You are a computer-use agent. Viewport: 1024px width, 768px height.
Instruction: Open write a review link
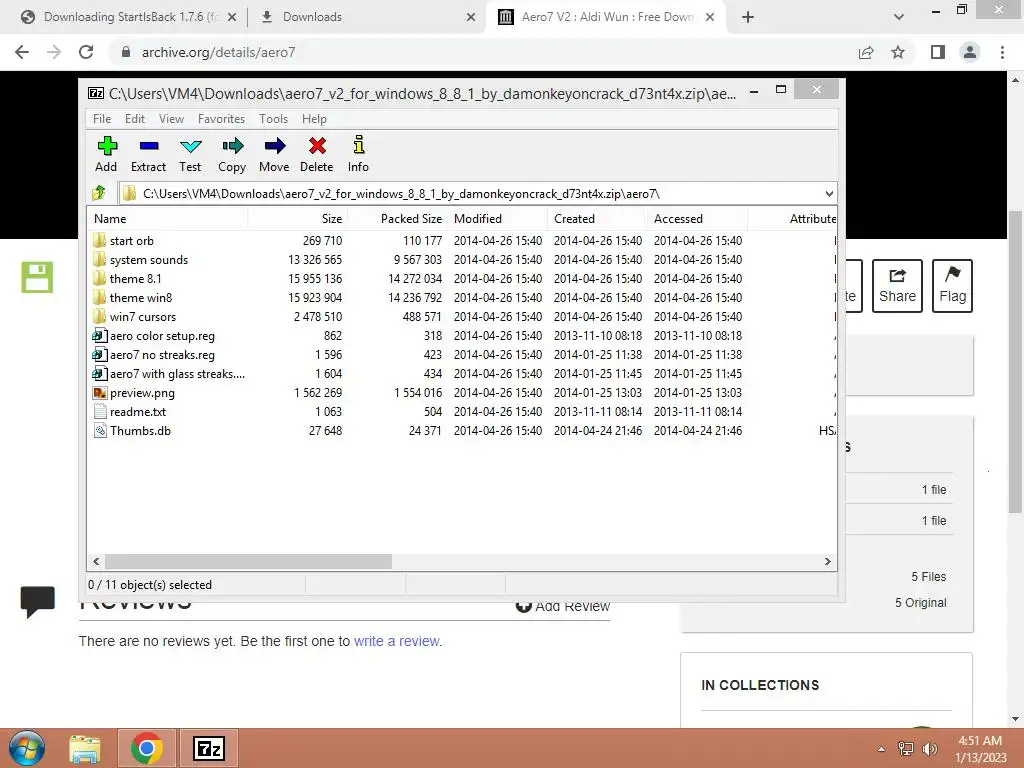tap(397, 641)
